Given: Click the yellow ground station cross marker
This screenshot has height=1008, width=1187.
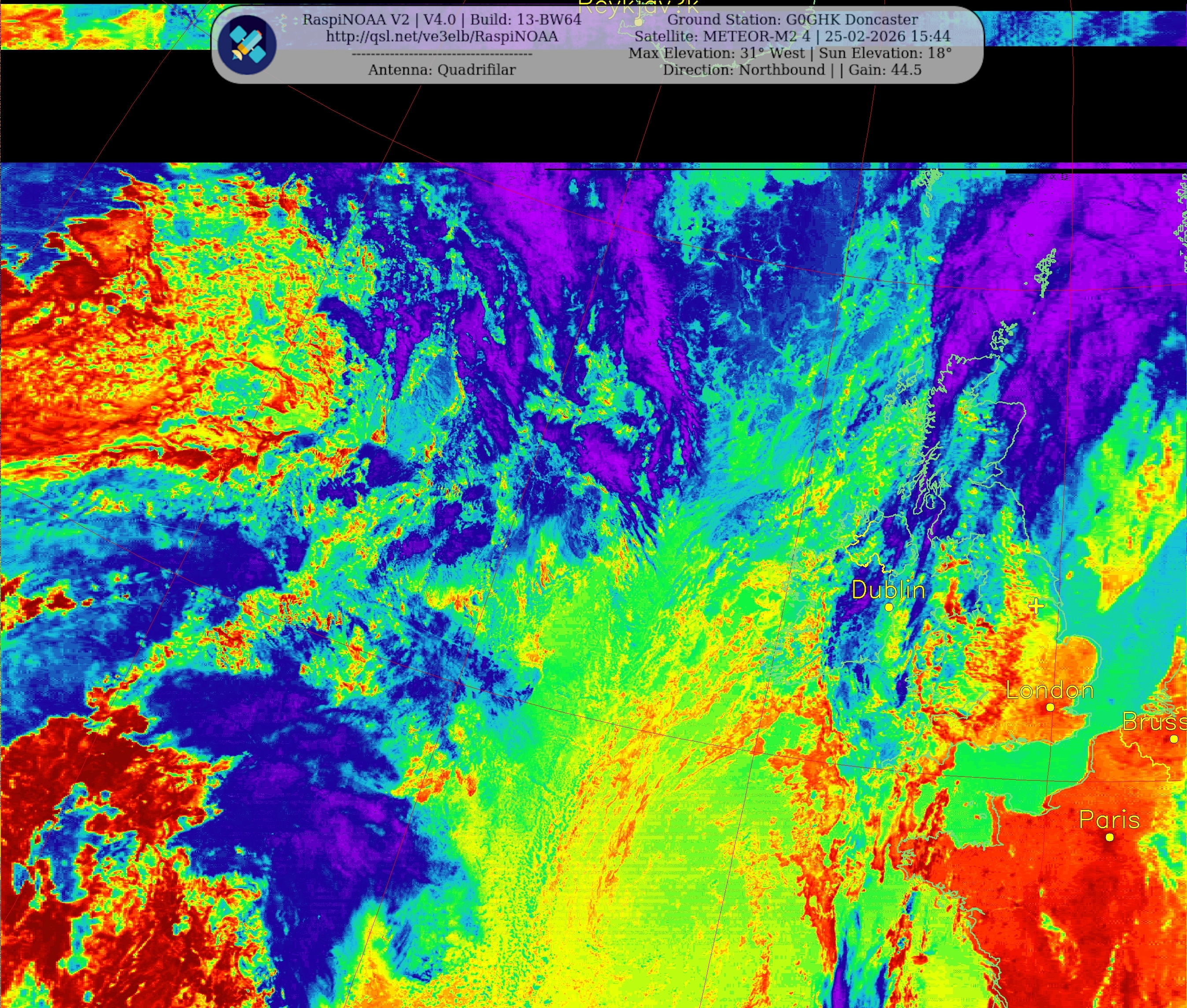Looking at the screenshot, I should pos(1035,606).
